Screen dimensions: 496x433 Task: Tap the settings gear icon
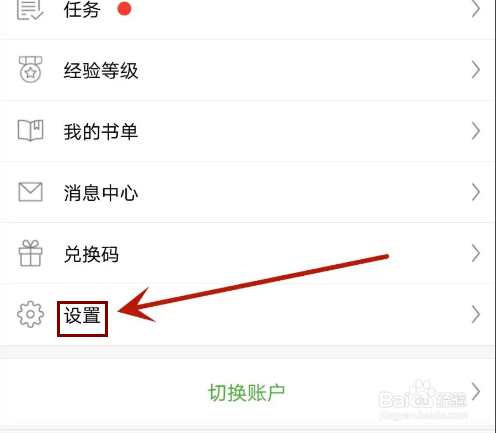[30, 314]
